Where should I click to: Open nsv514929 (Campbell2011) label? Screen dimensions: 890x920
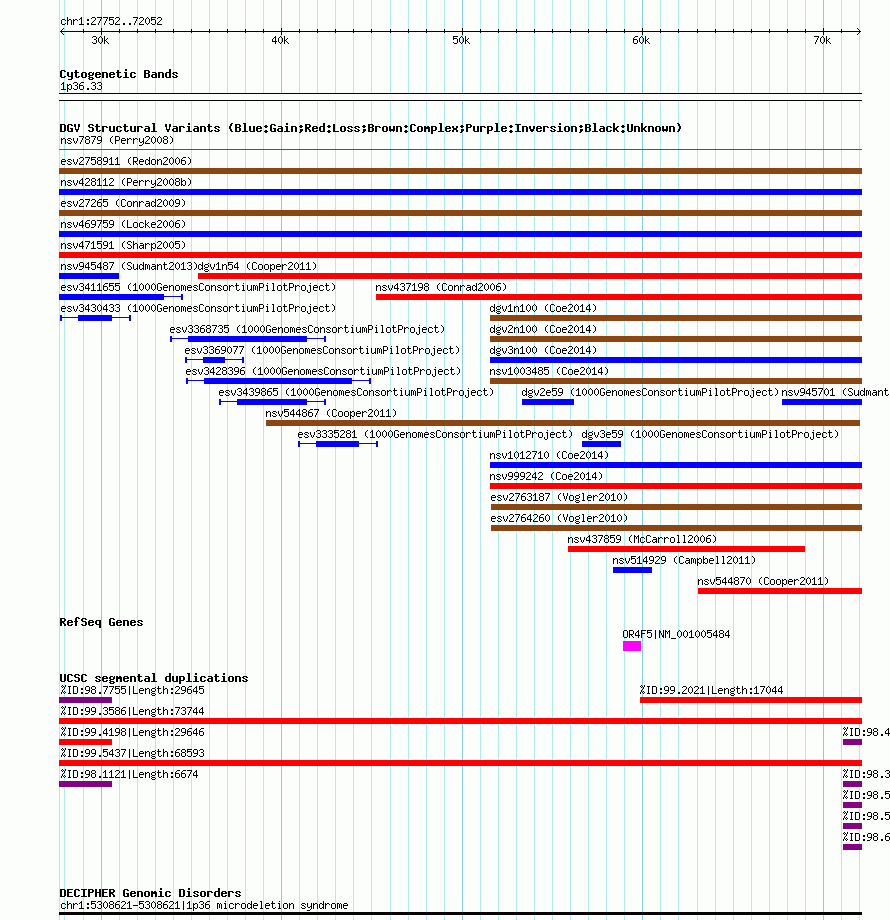(x=684, y=560)
